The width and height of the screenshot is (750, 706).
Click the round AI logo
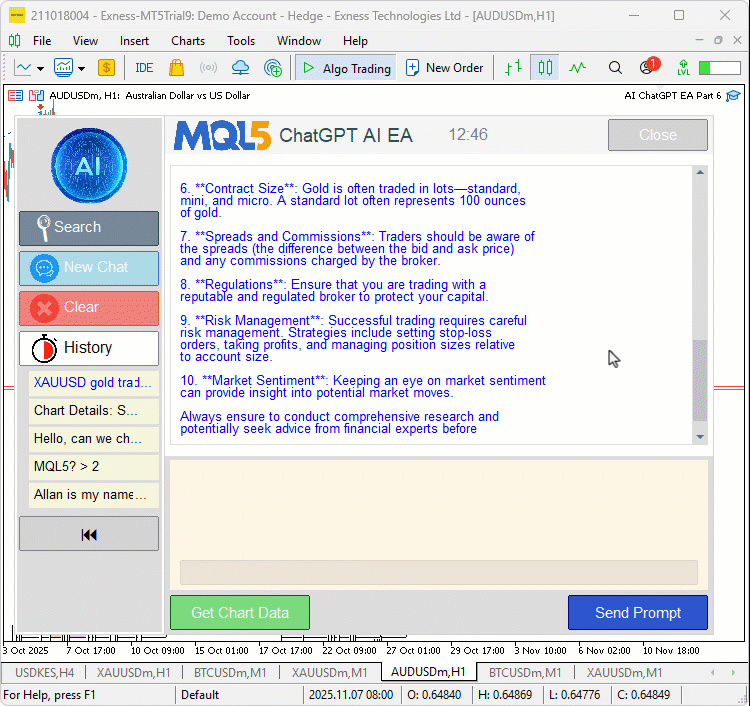(89, 166)
